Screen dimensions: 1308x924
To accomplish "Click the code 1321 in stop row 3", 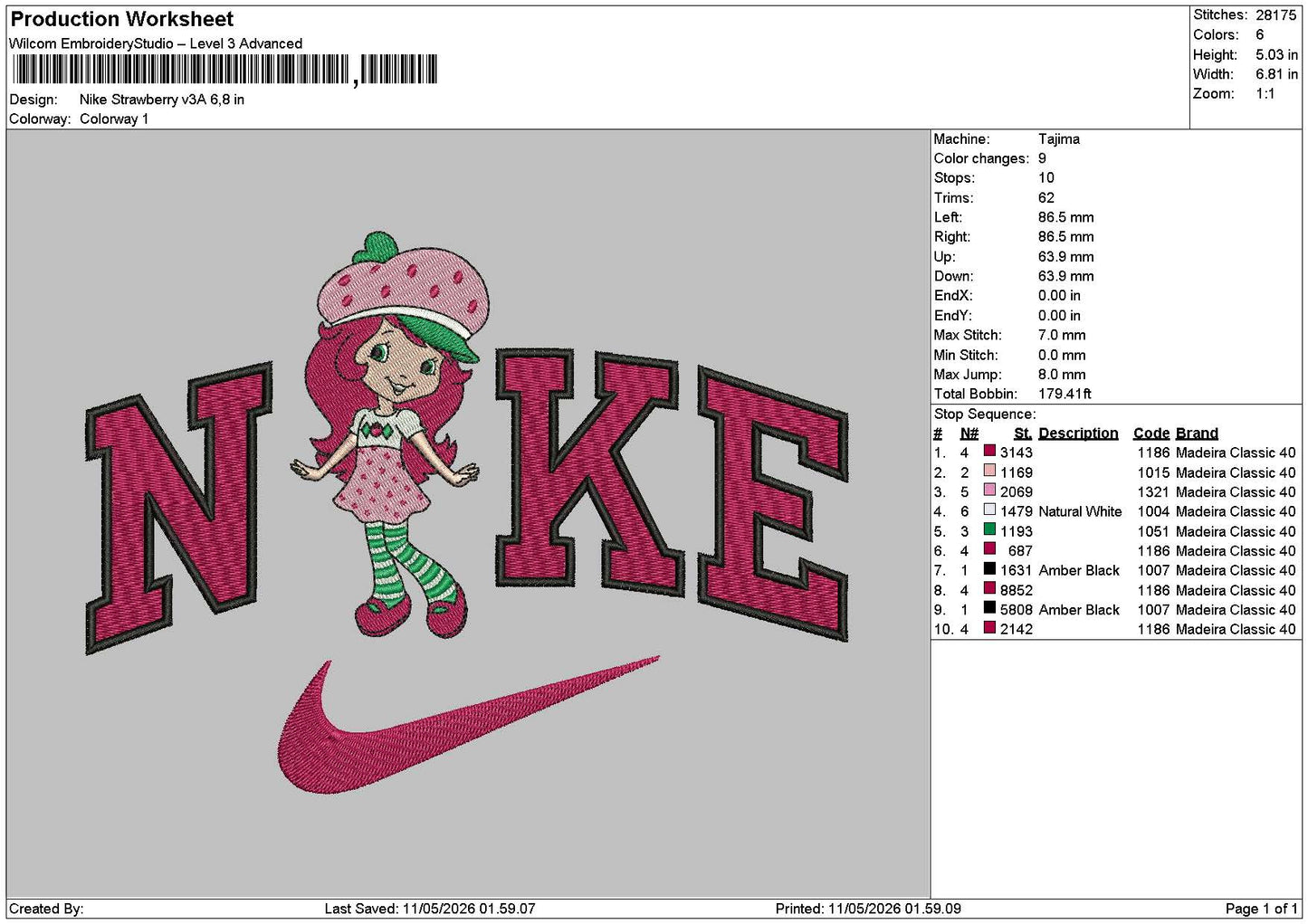I will (1153, 492).
